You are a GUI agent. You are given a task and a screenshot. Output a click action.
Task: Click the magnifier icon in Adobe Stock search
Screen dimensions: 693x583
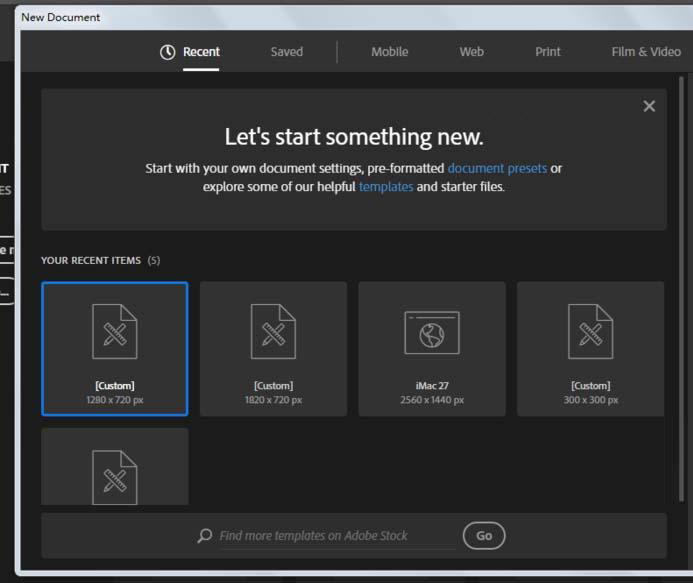[205, 536]
